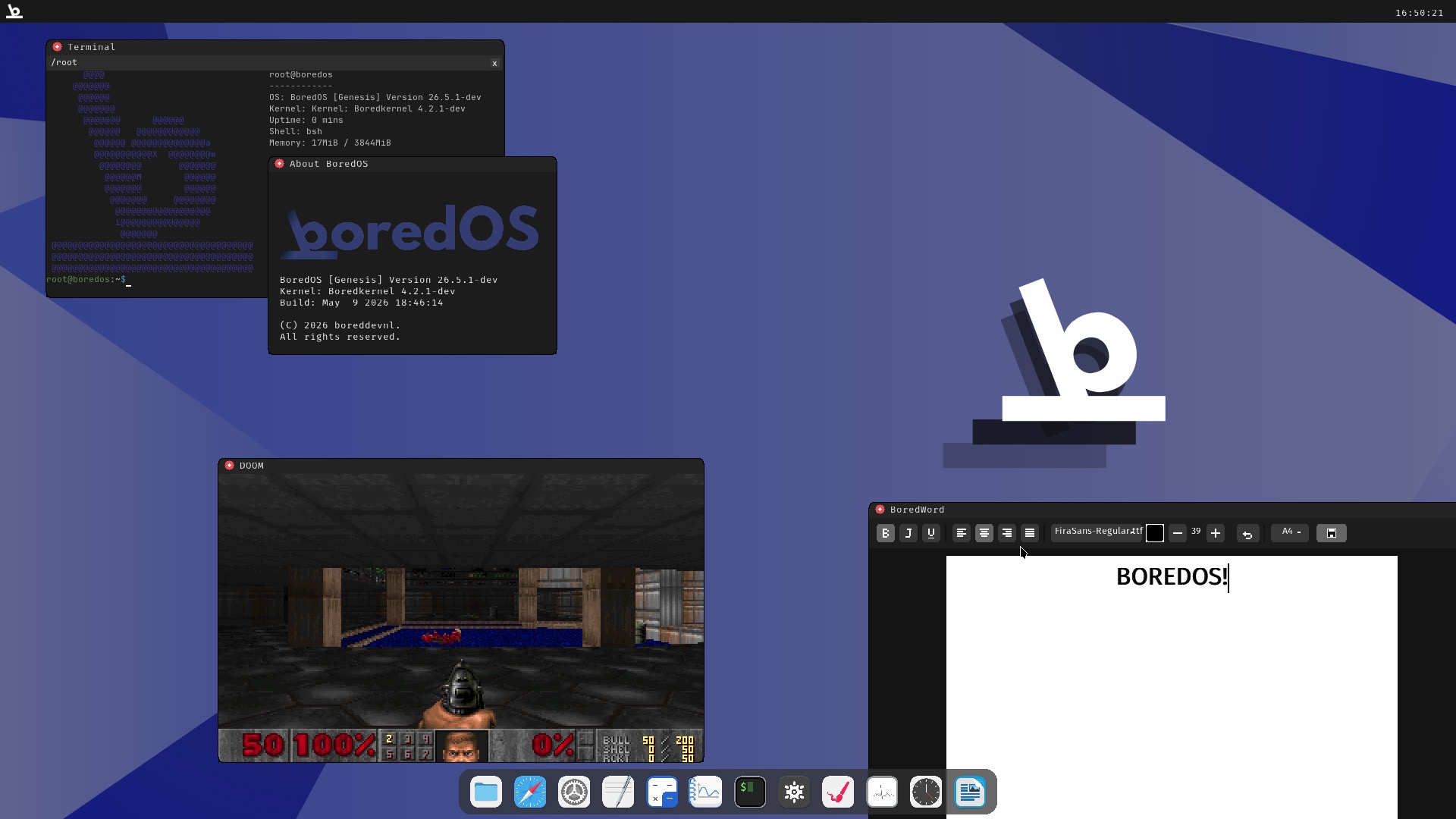
Task: Select the /root tab in Terminal
Action: [275, 63]
